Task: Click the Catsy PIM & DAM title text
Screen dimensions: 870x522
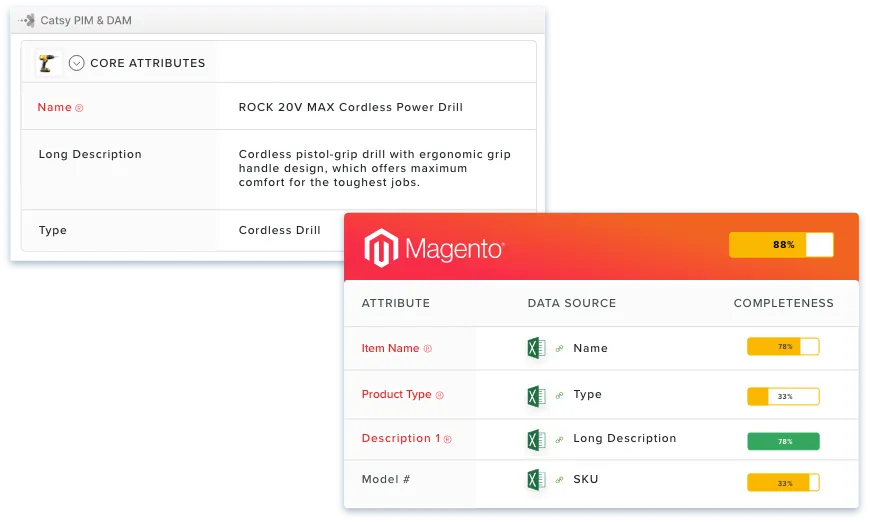Action: pyautogui.click(x=86, y=21)
